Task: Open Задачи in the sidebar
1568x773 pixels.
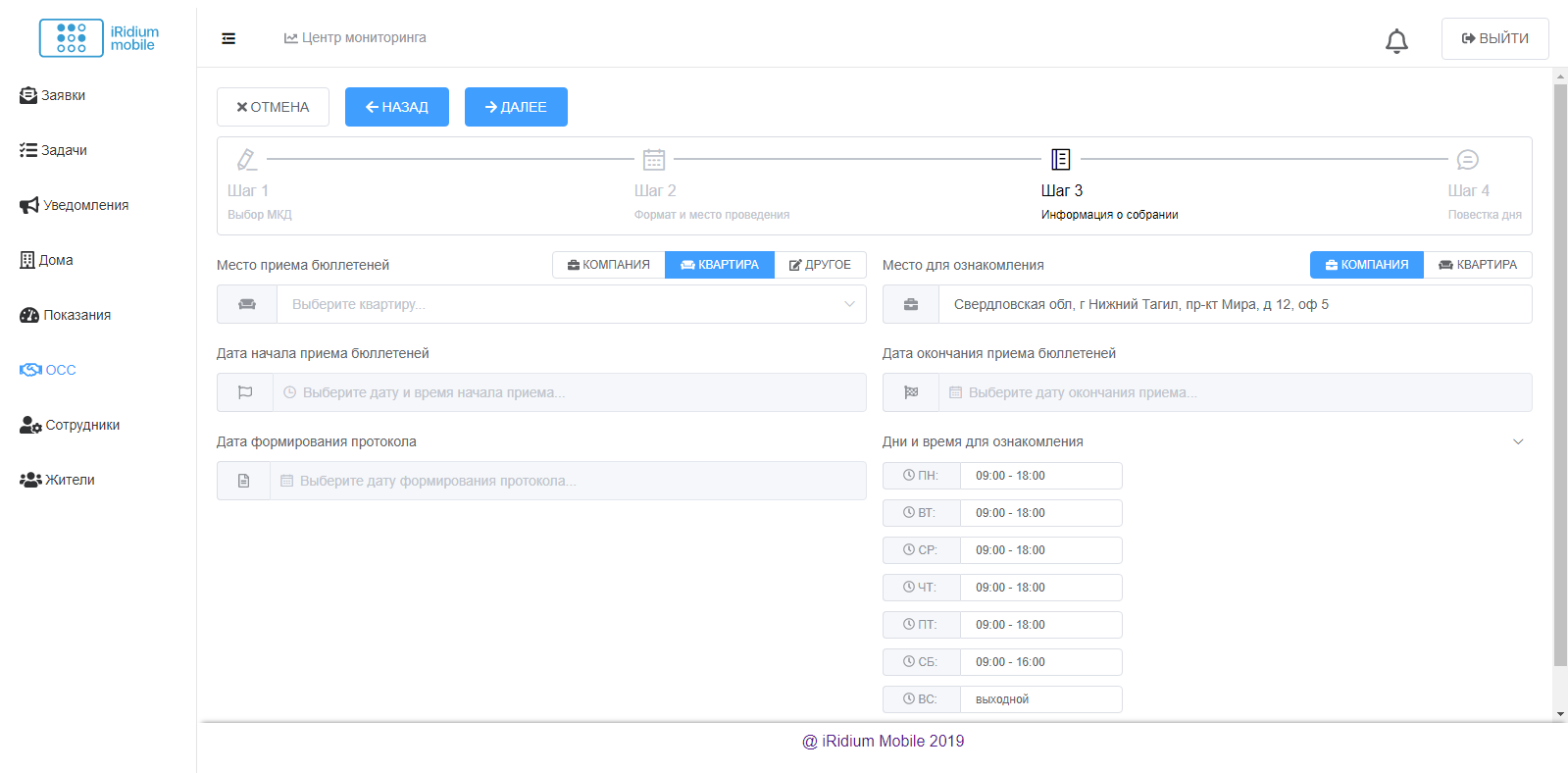Action: tap(54, 150)
